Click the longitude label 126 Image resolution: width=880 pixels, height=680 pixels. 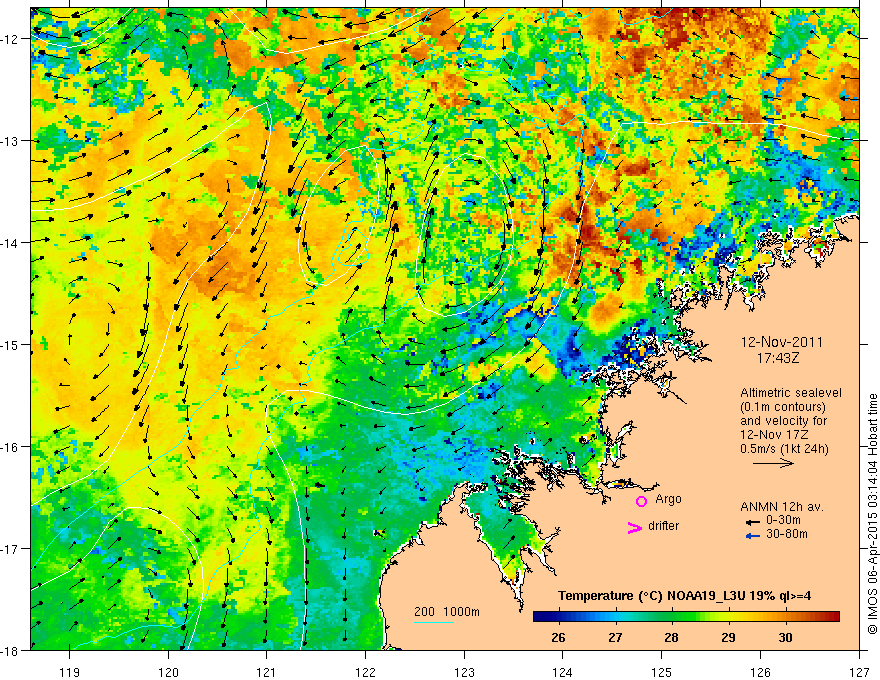tap(760, 672)
